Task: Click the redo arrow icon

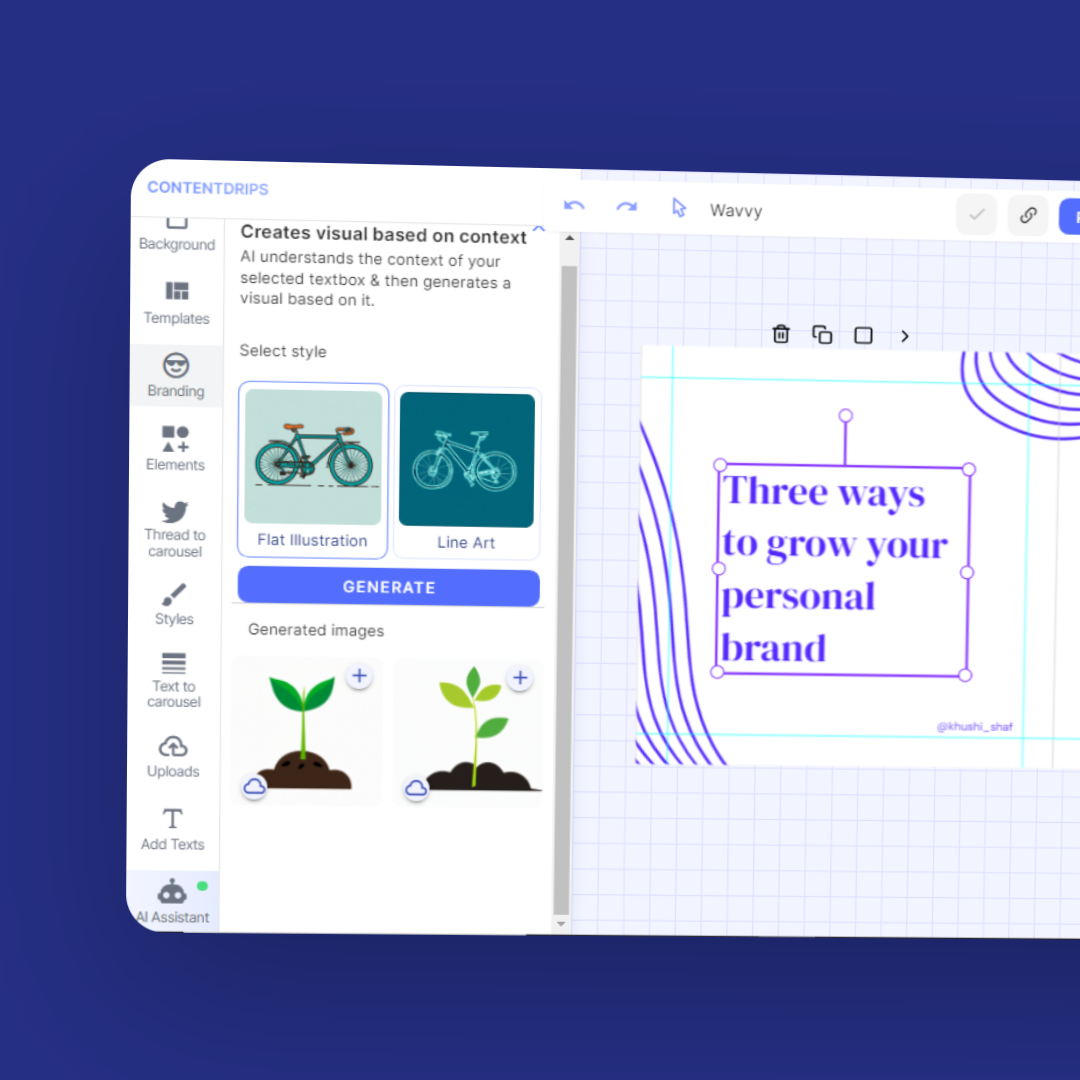Action: 626,207
